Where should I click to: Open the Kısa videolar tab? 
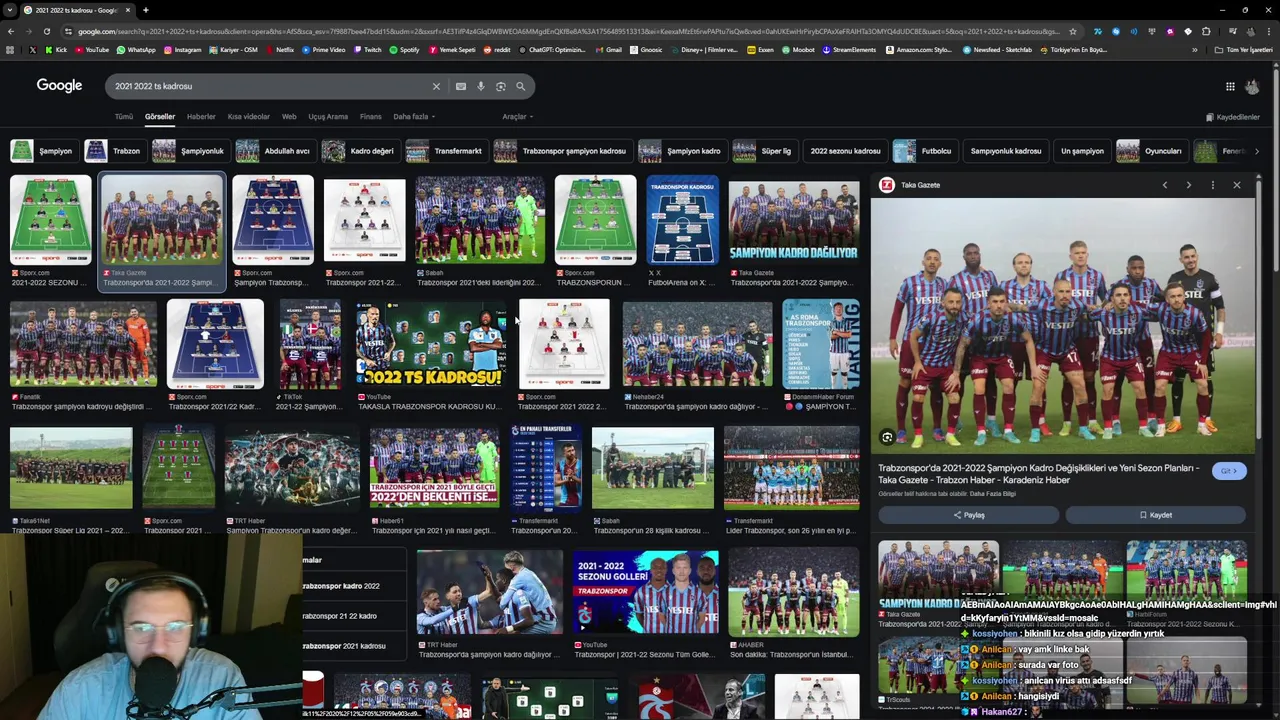[248, 117]
